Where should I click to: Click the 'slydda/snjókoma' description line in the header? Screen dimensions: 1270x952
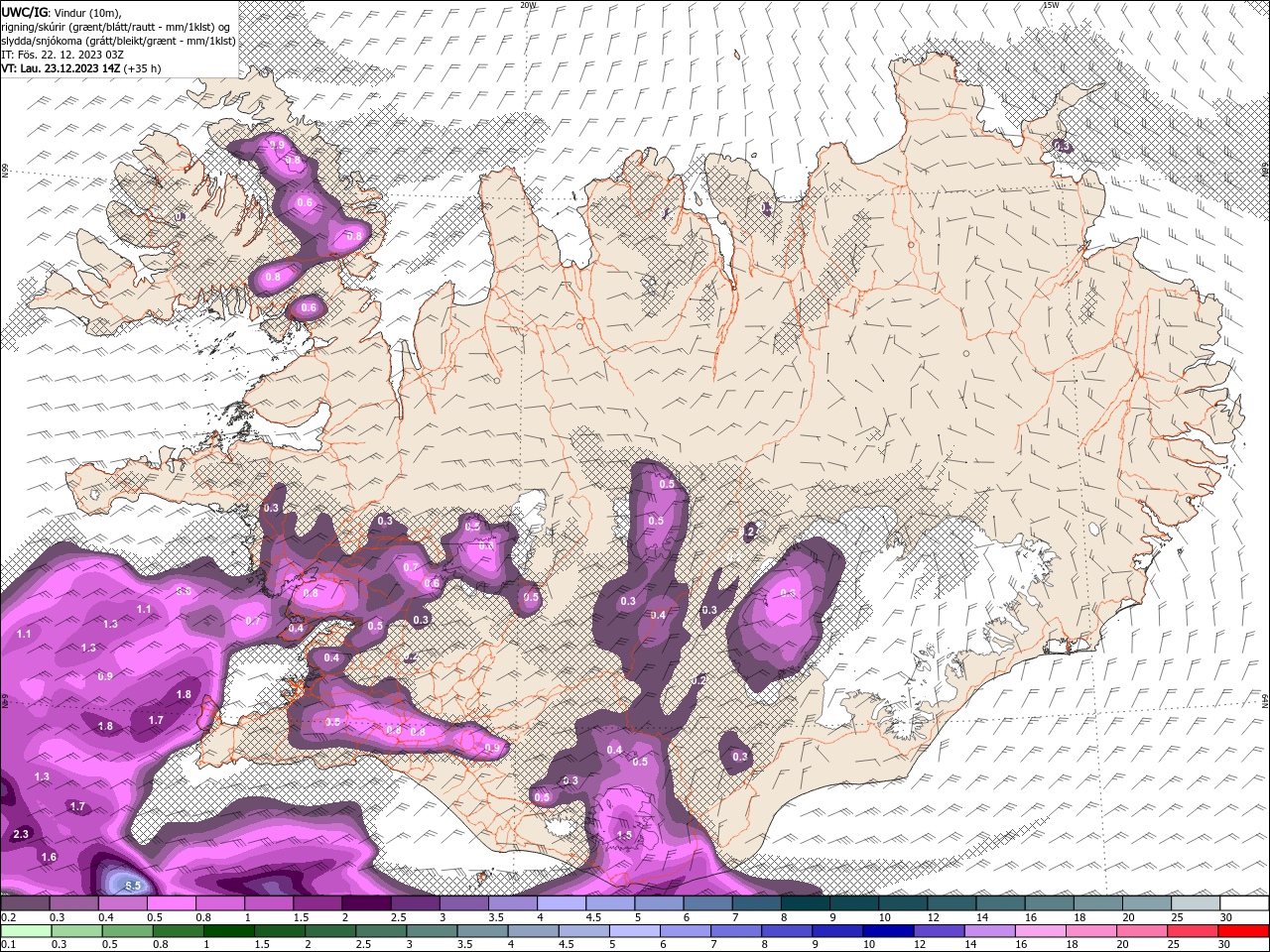118,41
